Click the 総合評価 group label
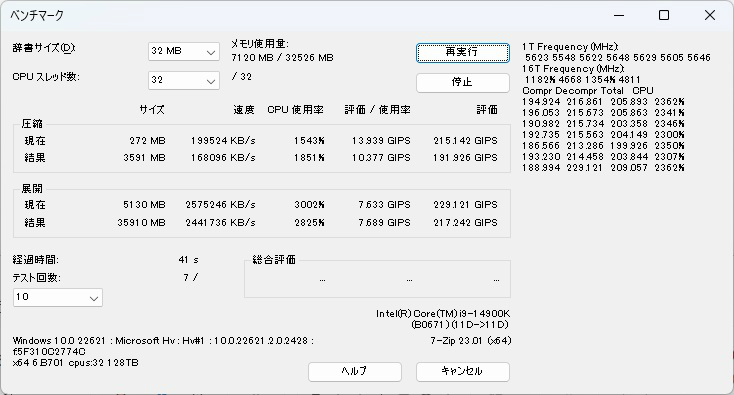 tap(274, 260)
